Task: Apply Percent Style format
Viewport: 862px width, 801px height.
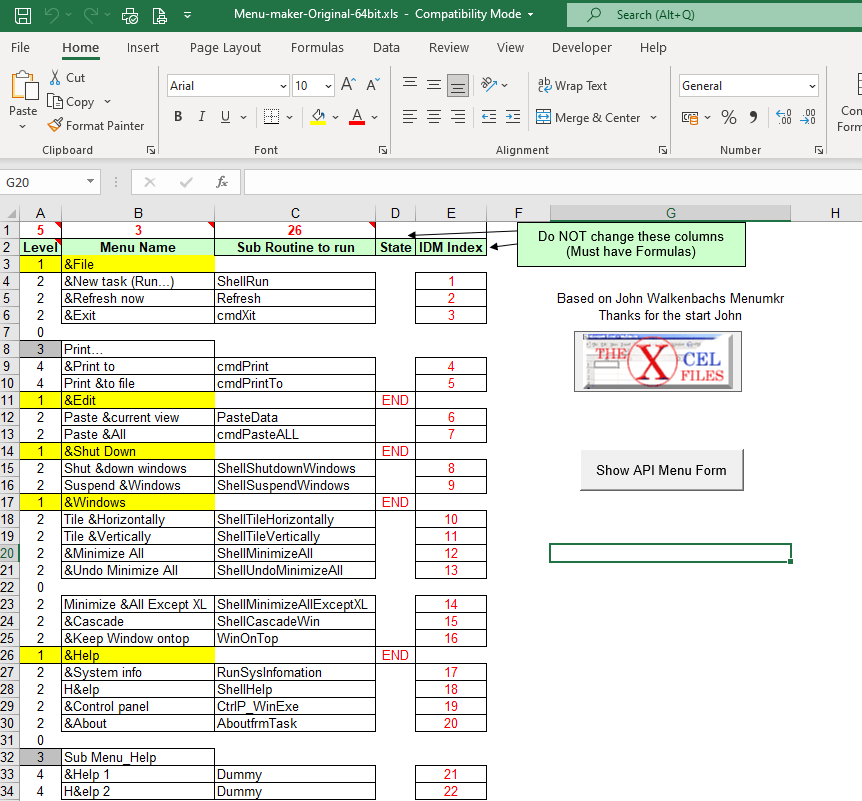Action: (x=729, y=117)
